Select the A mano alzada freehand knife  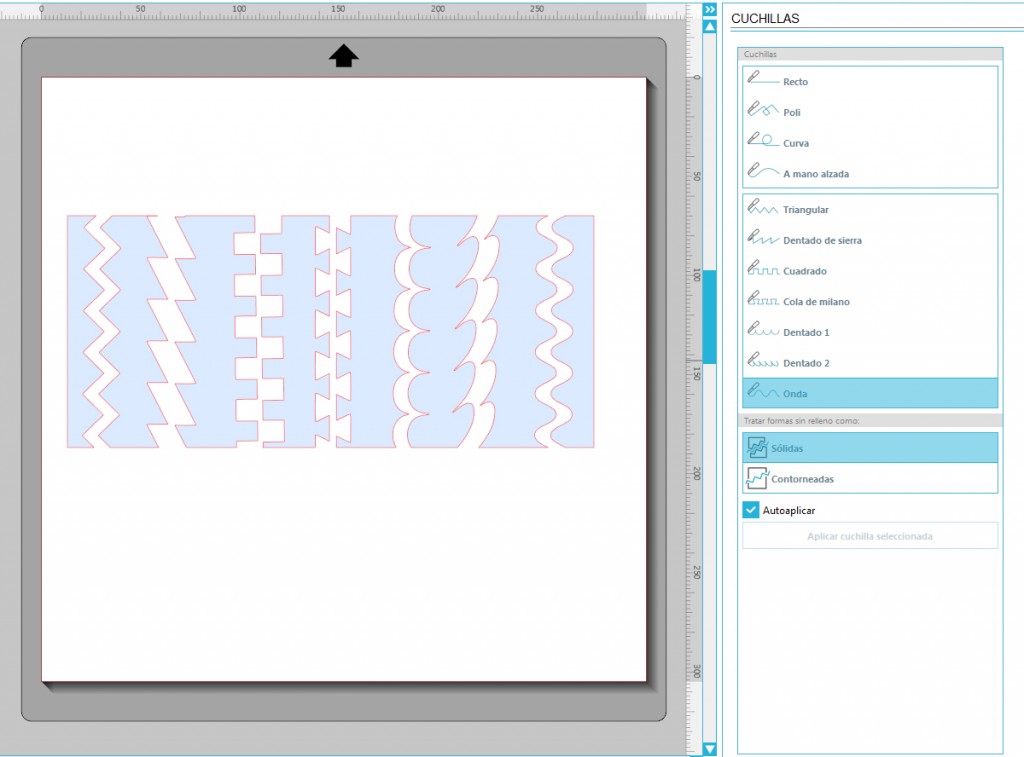click(765, 172)
